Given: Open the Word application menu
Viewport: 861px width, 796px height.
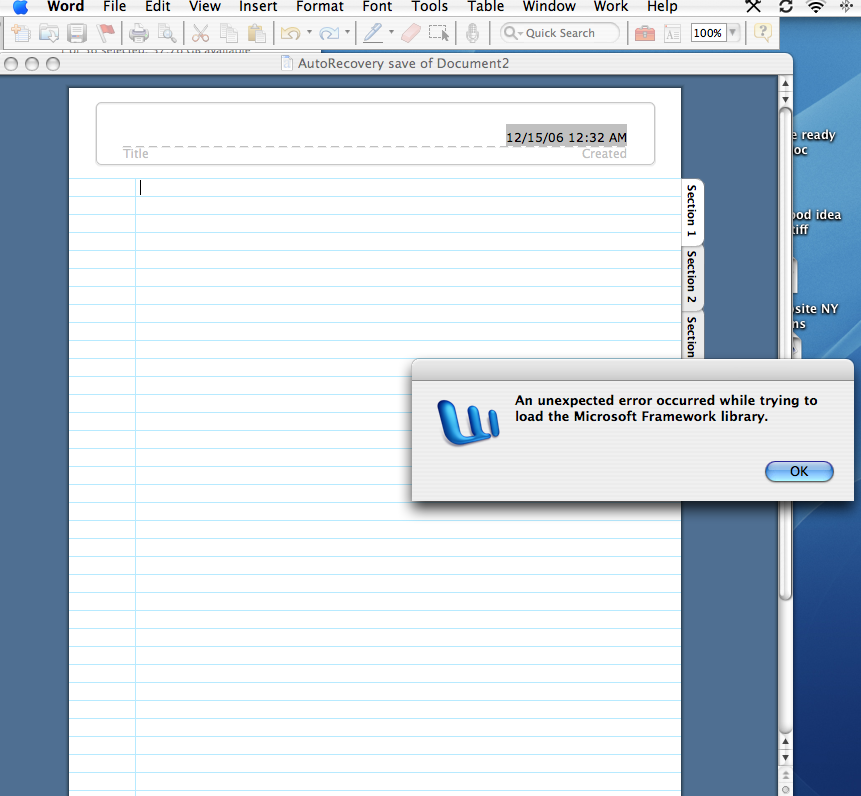Looking at the screenshot, I should point(65,7).
